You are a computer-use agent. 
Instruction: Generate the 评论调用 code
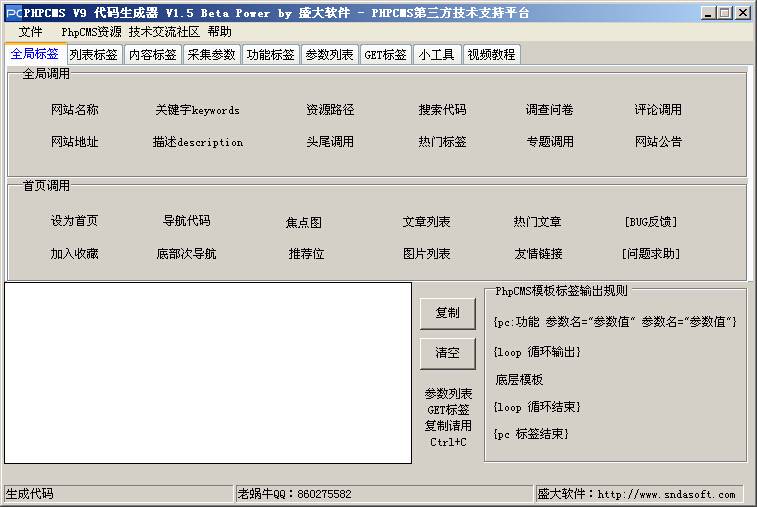tap(658, 110)
